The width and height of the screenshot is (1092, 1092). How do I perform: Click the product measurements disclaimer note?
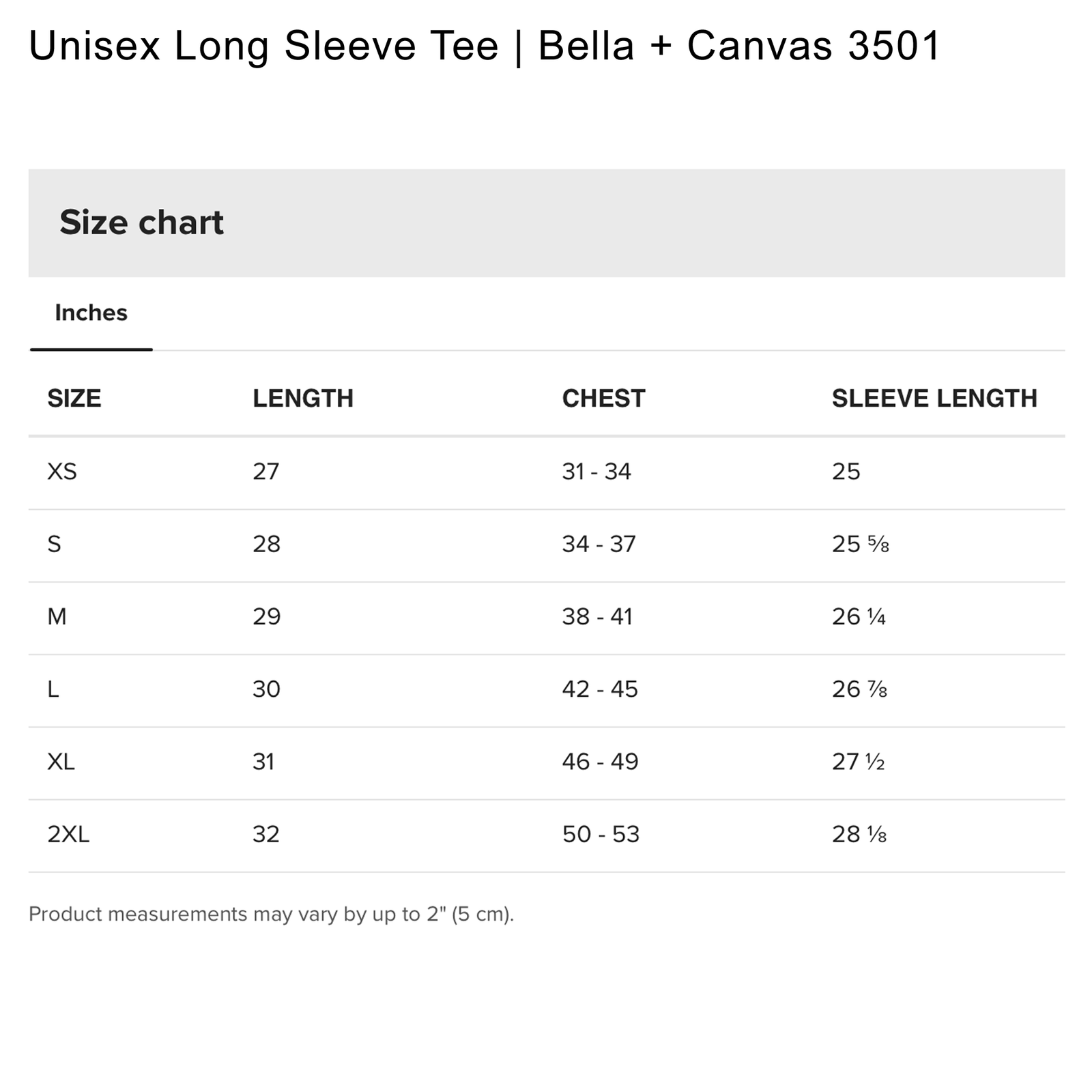271,914
